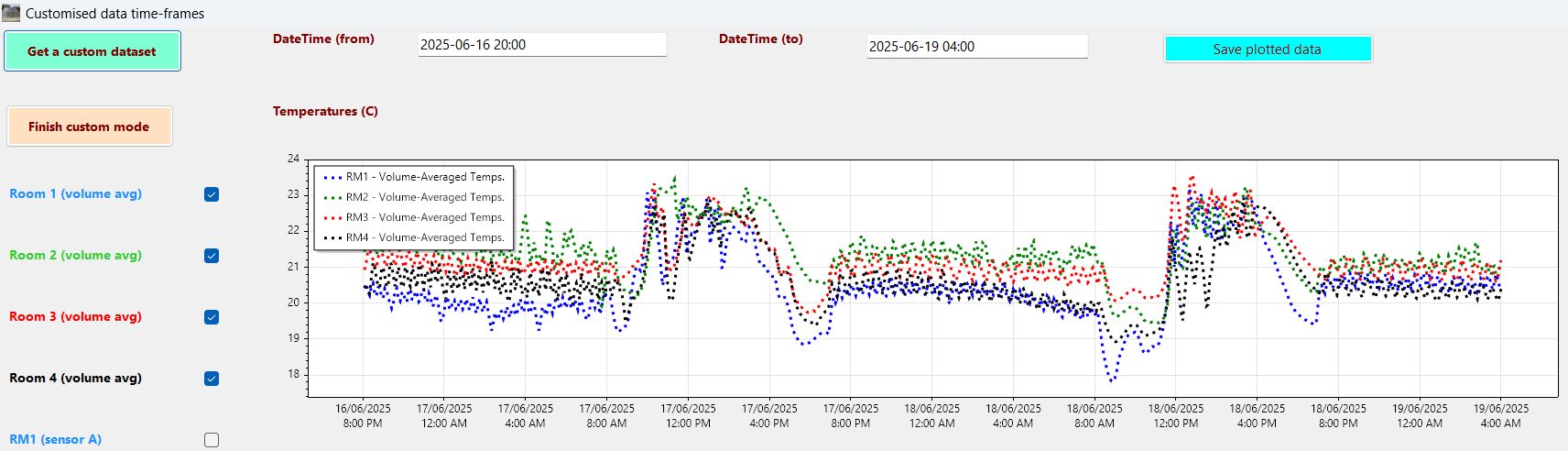Save the plotted data
Viewport: 1568px width, 451px height.
click(x=1267, y=49)
